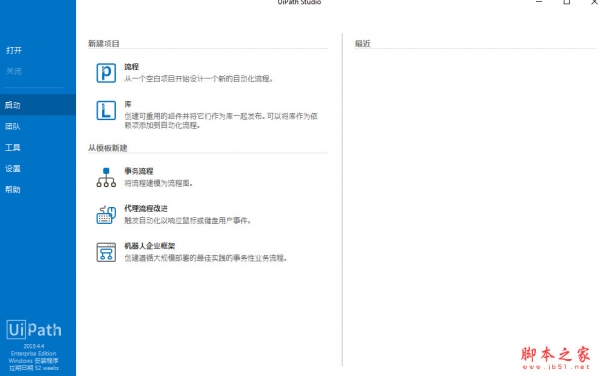This screenshot has height=376, width=600.
Task: Create a new 流程 project via its title
Action: pyautogui.click(x=131, y=67)
